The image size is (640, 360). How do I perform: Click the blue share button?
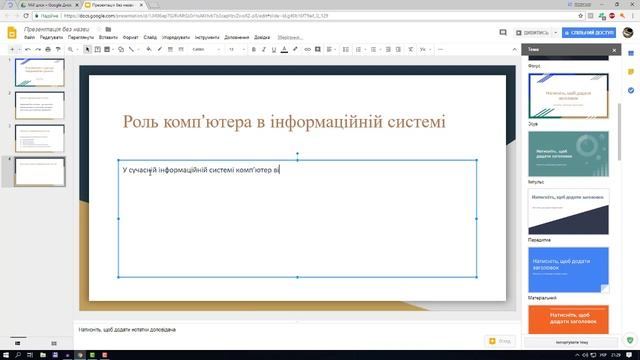click(x=589, y=33)
